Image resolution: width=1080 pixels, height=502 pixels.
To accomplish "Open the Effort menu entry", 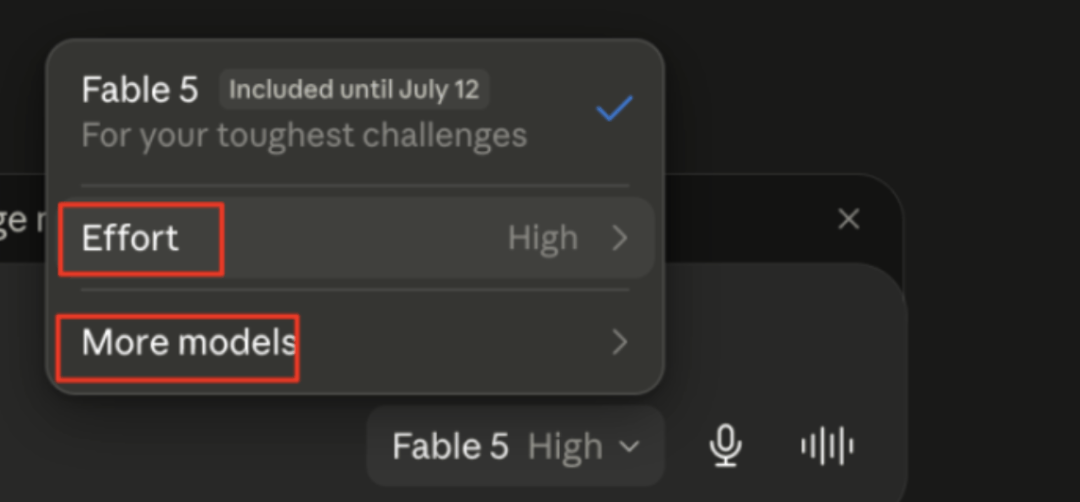I will (355, 238).
